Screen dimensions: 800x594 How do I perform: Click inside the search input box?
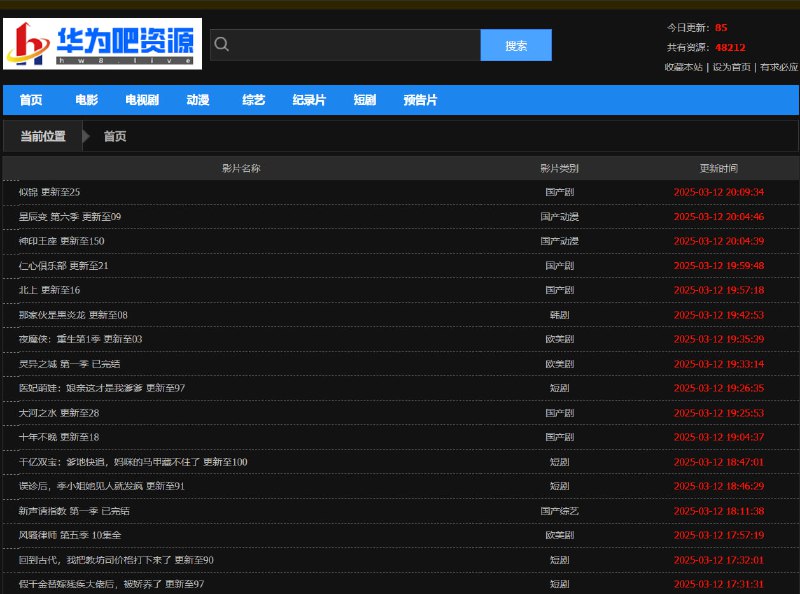tap(350, 44)
